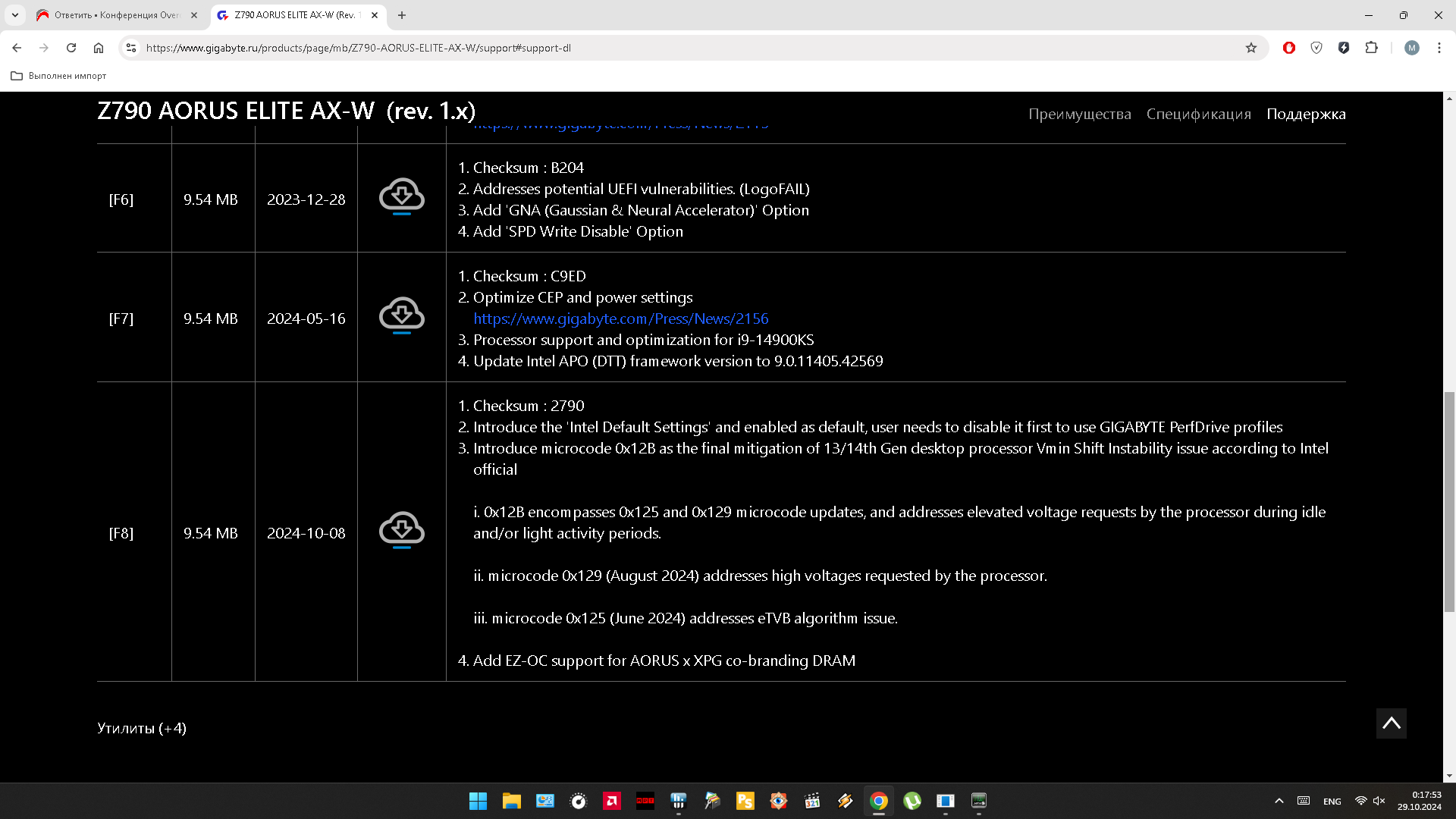Screen dimensions: 1456x819
Task: Show hidden system tray icons
Action: pyautogui.click(x=1279, y=801)
